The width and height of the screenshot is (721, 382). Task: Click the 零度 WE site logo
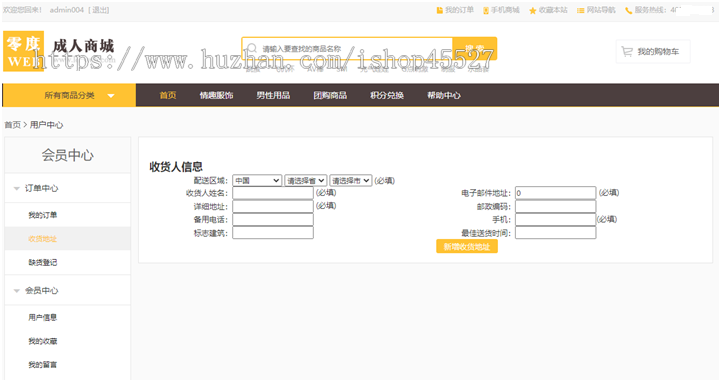[x=23, y=51]
